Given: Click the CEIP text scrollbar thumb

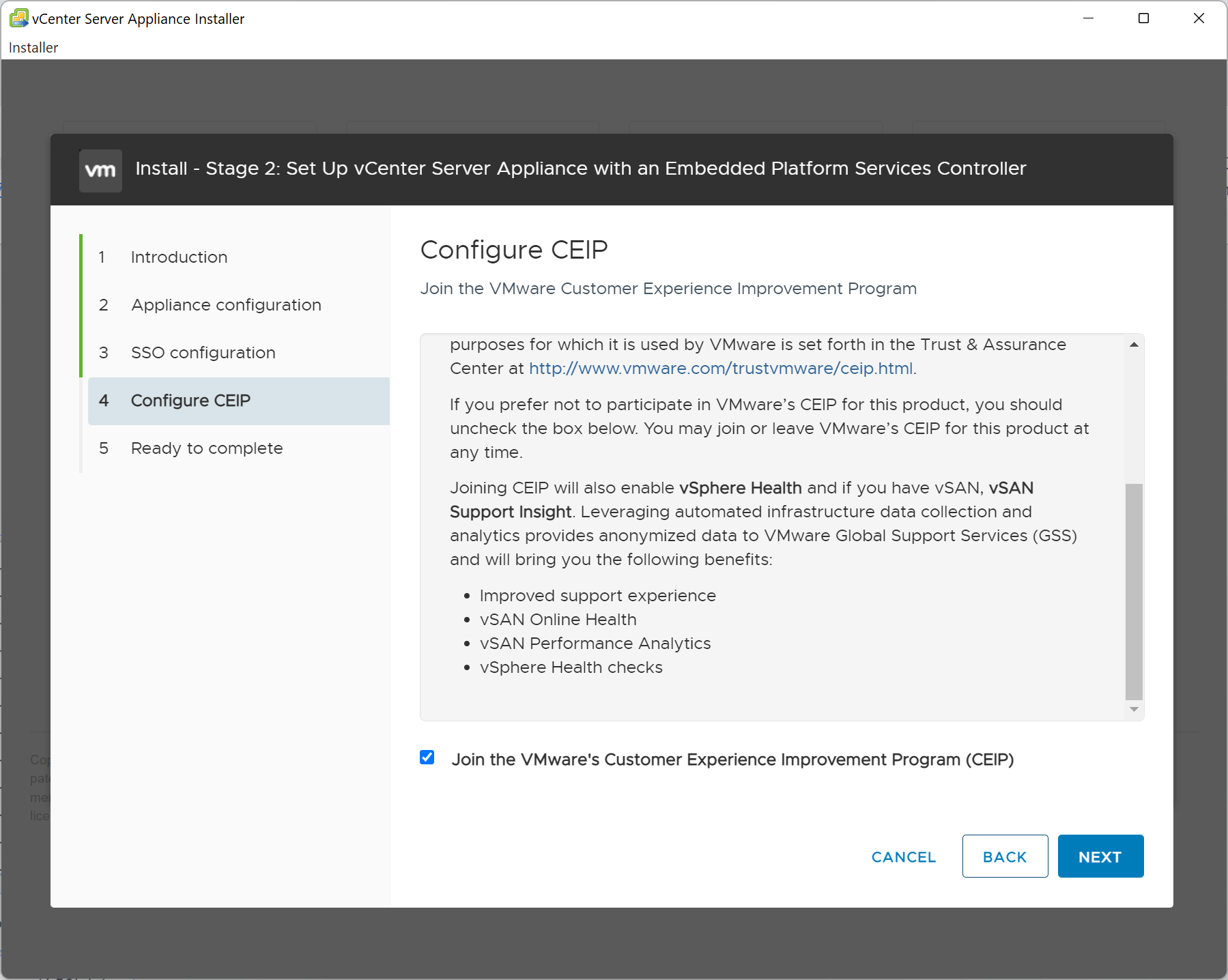Looking at the screenshot, I should 1134,590.
